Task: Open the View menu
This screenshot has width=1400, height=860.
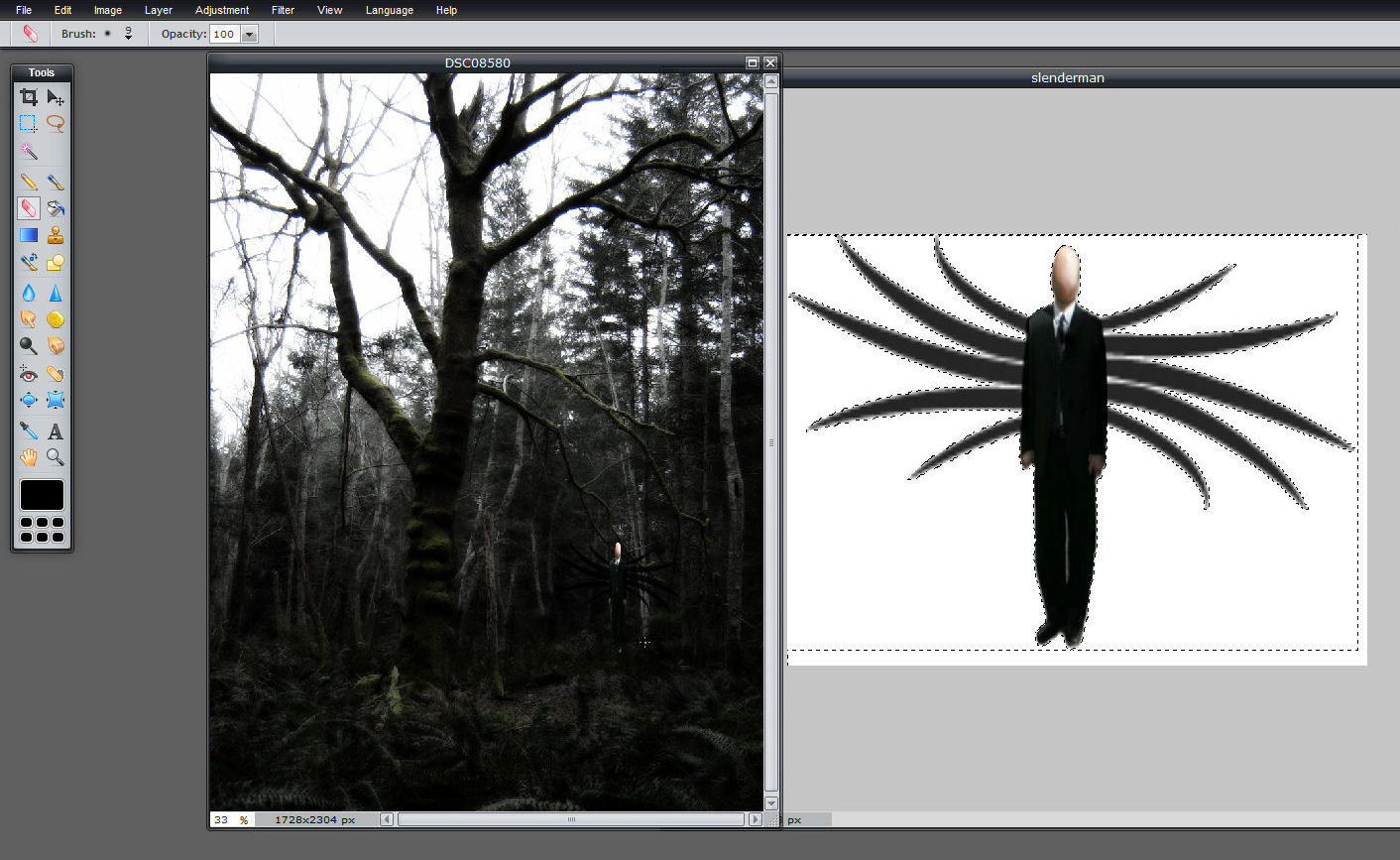Action: (329, 10)
